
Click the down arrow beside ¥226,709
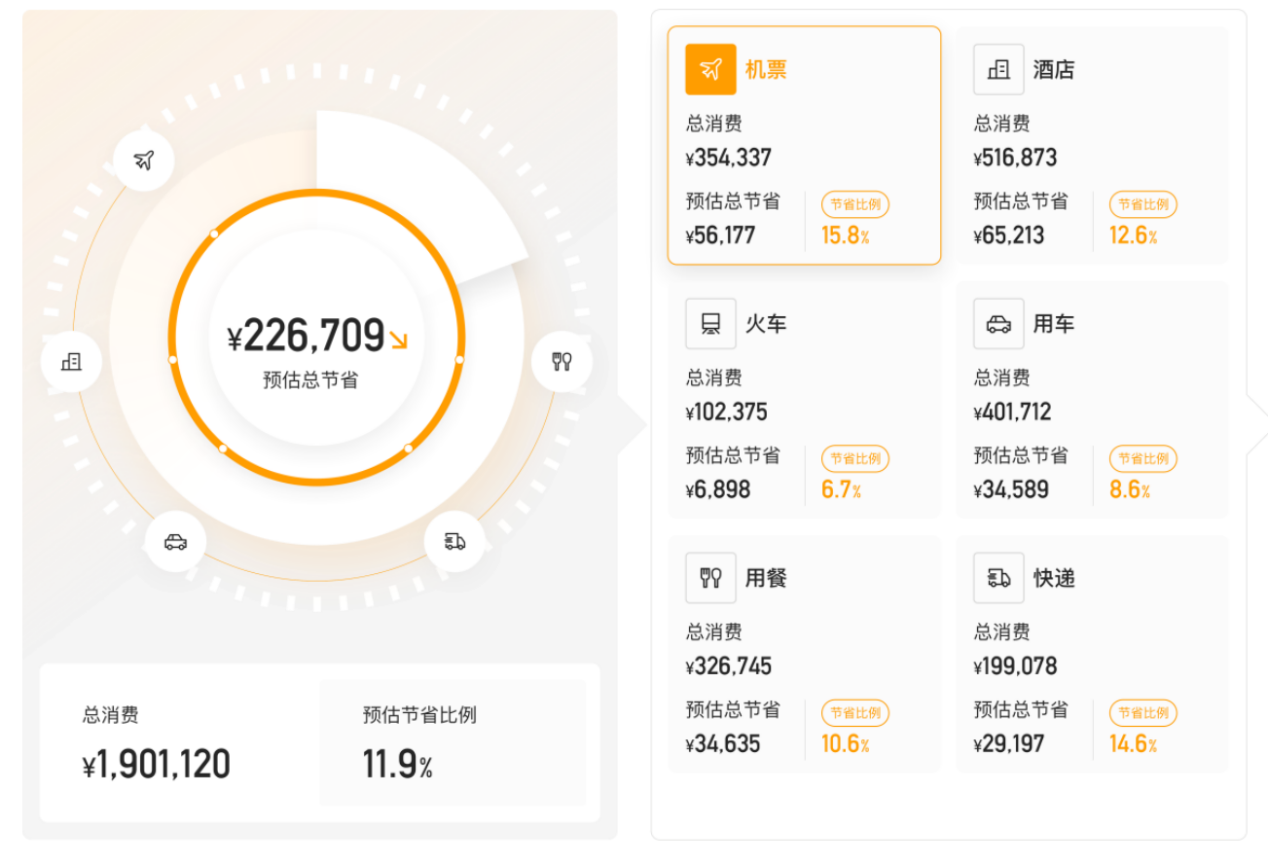[x=399, y=340]
